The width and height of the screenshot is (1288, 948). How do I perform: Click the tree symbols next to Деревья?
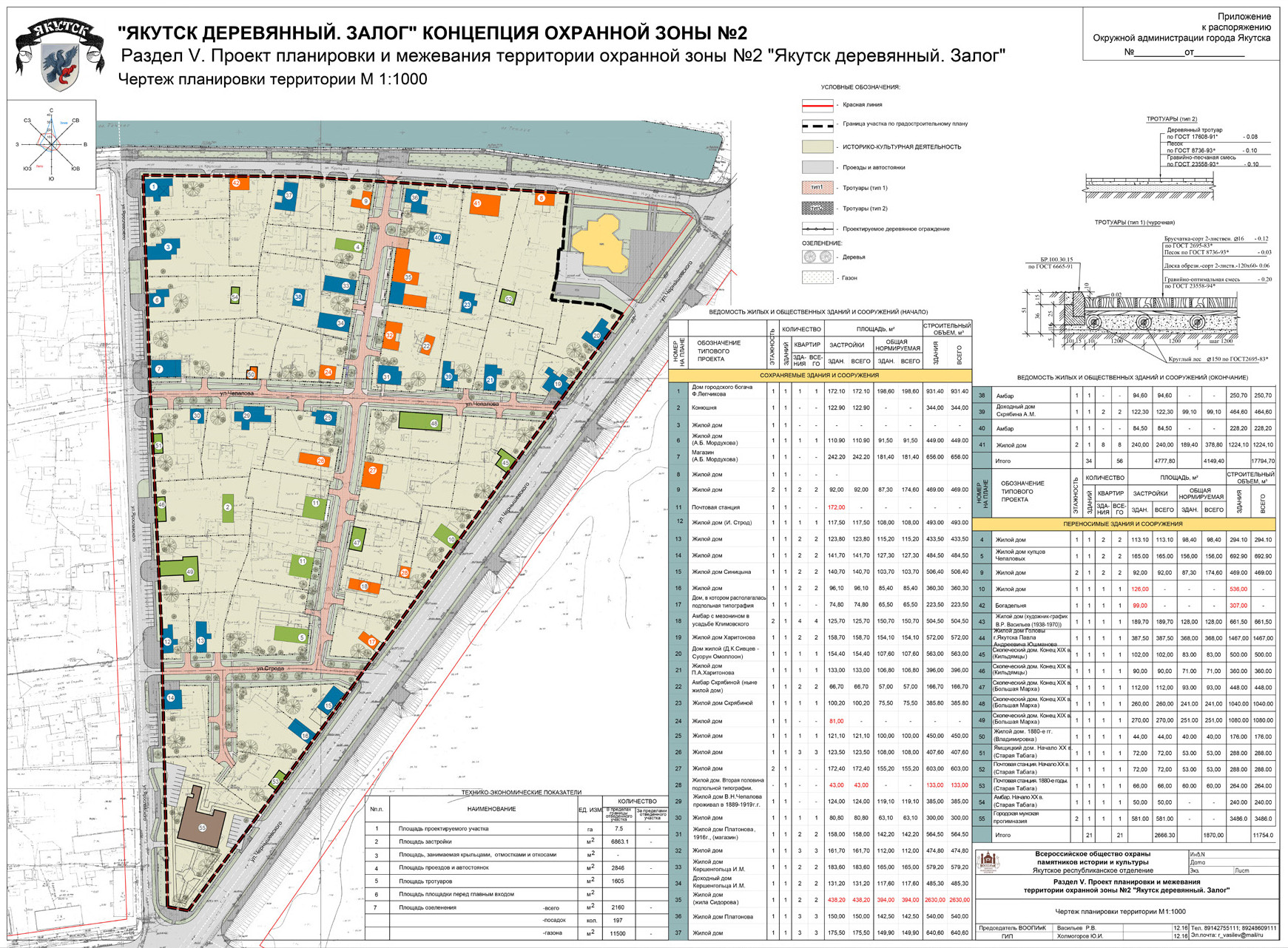(x=817, y=257)
